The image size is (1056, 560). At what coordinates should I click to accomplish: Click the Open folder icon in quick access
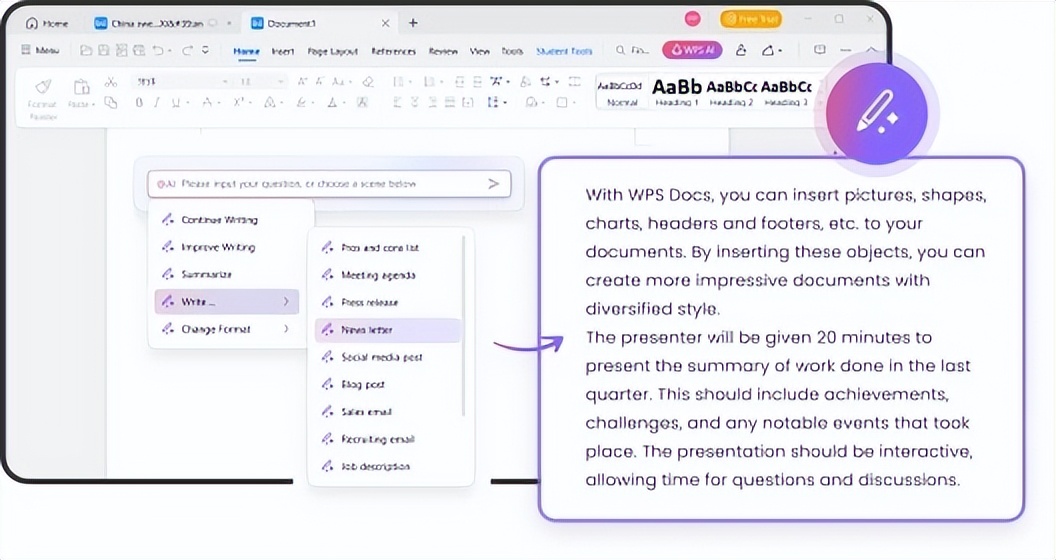(86, 50)
